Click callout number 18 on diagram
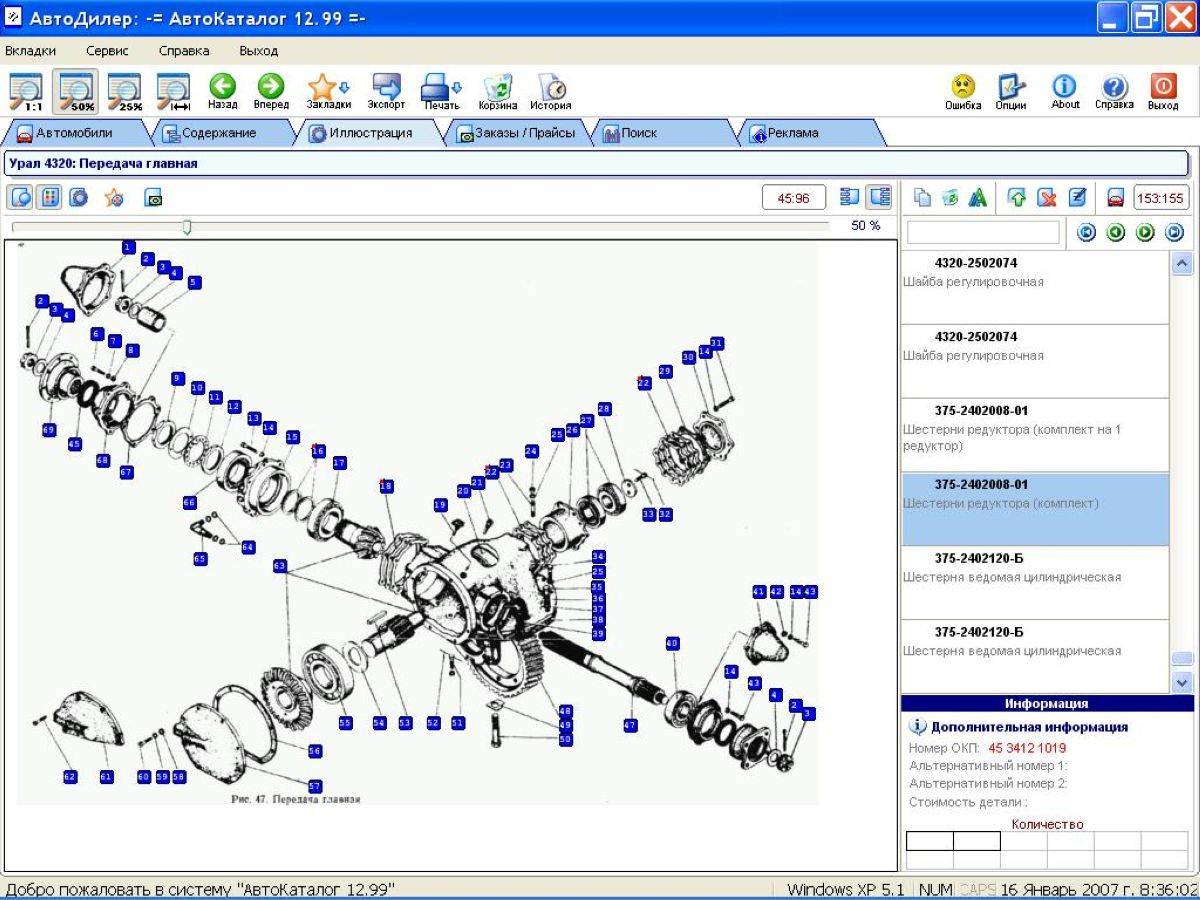The height and width of the screenshot is (900, 1200). pos(386,486)
